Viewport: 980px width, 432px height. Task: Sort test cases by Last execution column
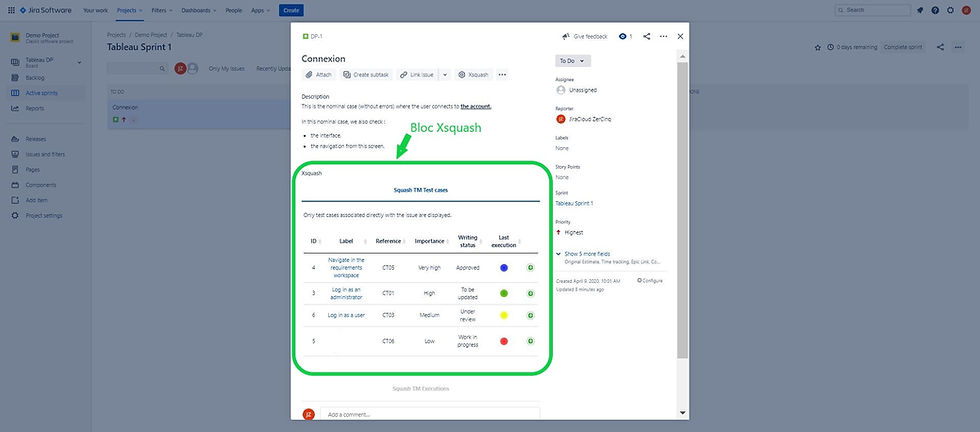(x=504, y=241)
